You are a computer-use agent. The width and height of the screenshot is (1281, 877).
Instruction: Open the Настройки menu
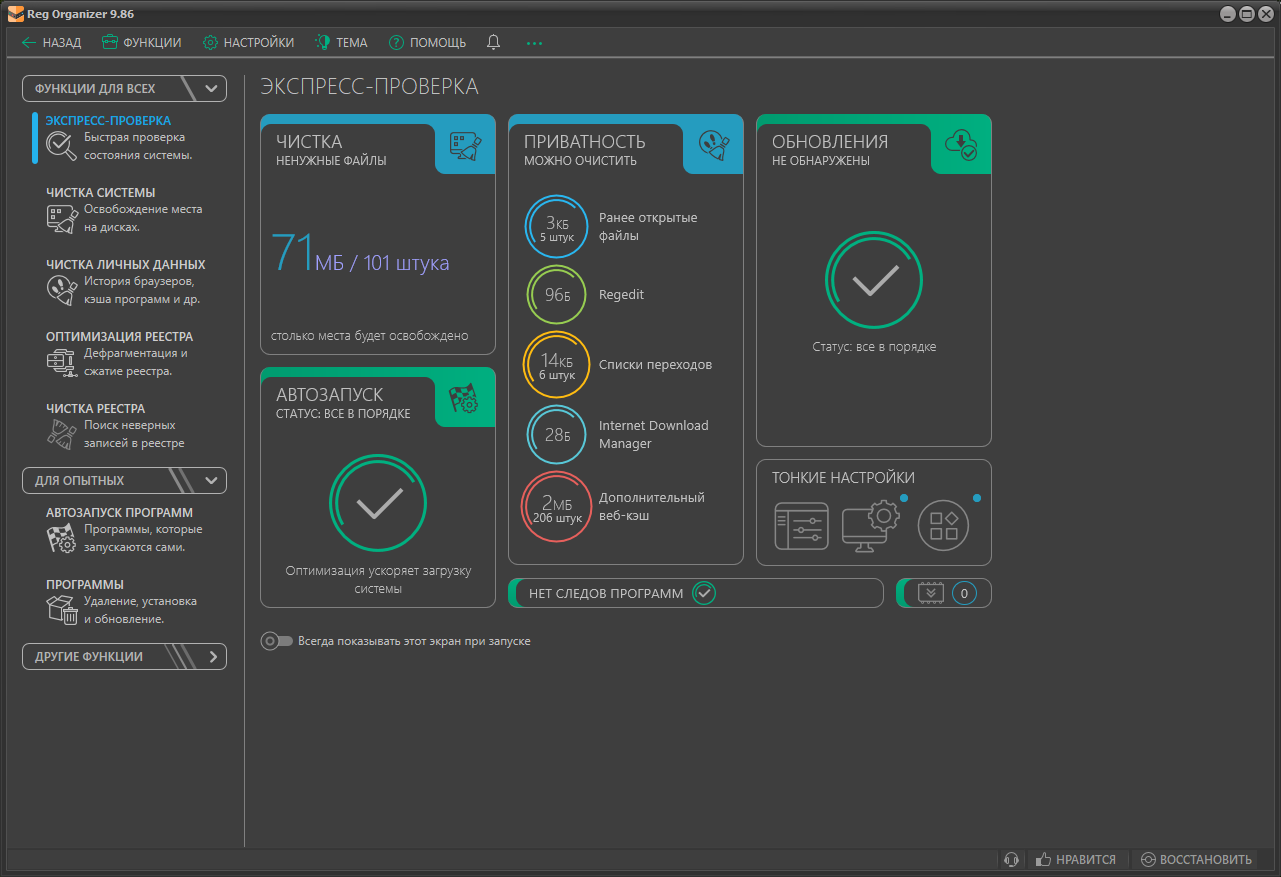click(248, 43)
